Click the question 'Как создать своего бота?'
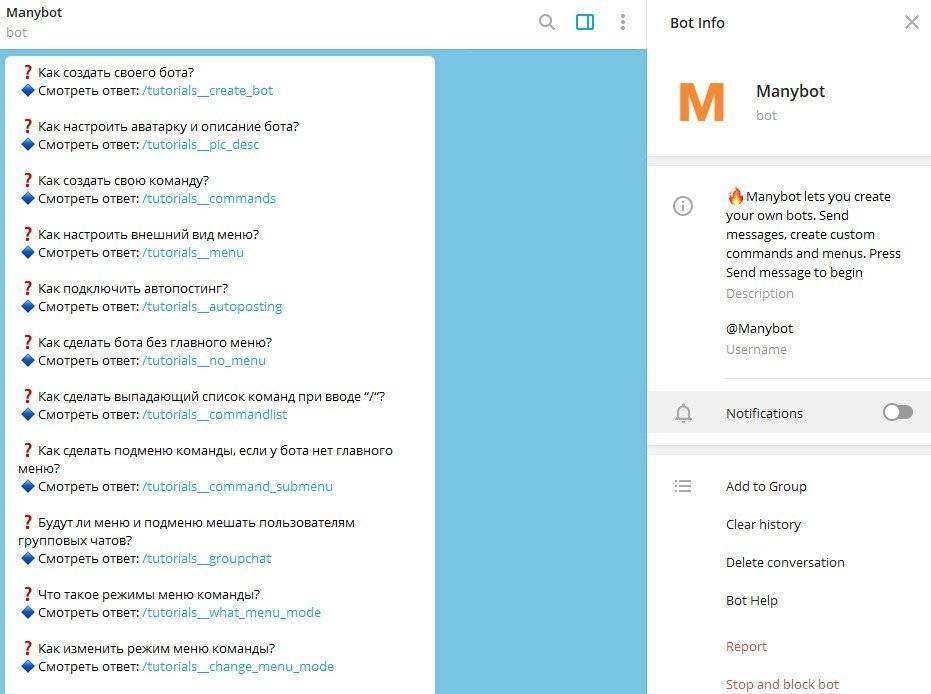 point(116,72)
